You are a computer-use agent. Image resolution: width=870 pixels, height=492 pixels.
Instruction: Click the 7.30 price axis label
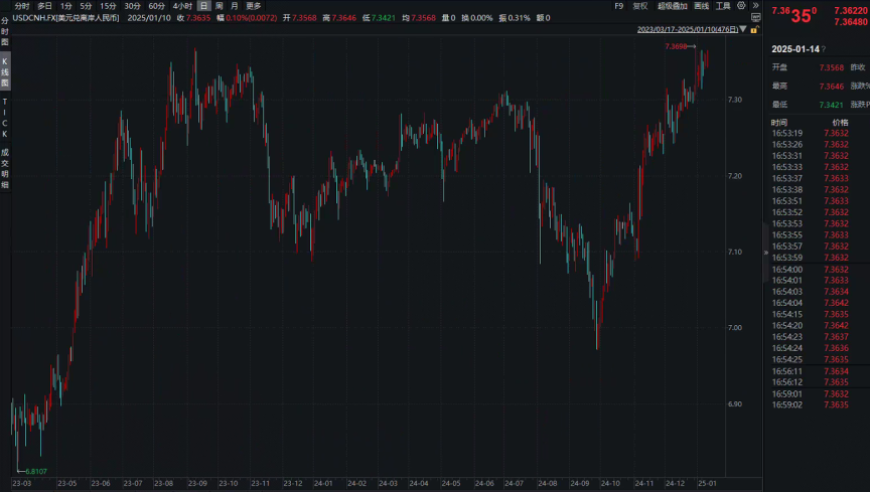(x=735, y=100)
